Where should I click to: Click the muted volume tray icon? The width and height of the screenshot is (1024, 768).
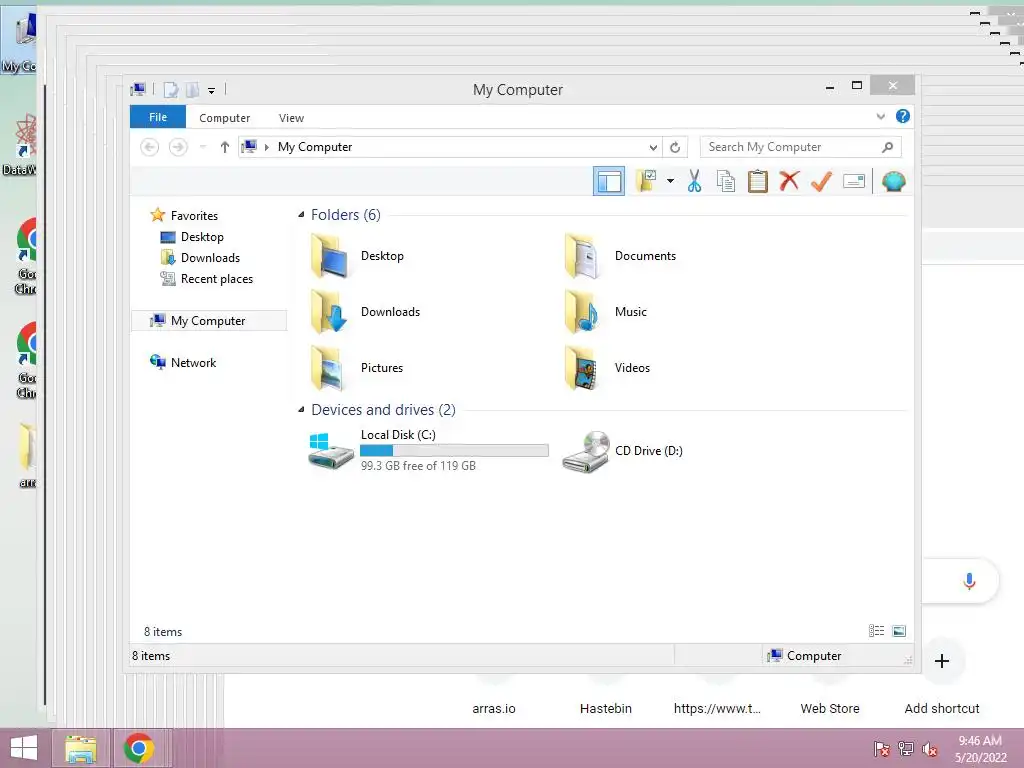929,749
